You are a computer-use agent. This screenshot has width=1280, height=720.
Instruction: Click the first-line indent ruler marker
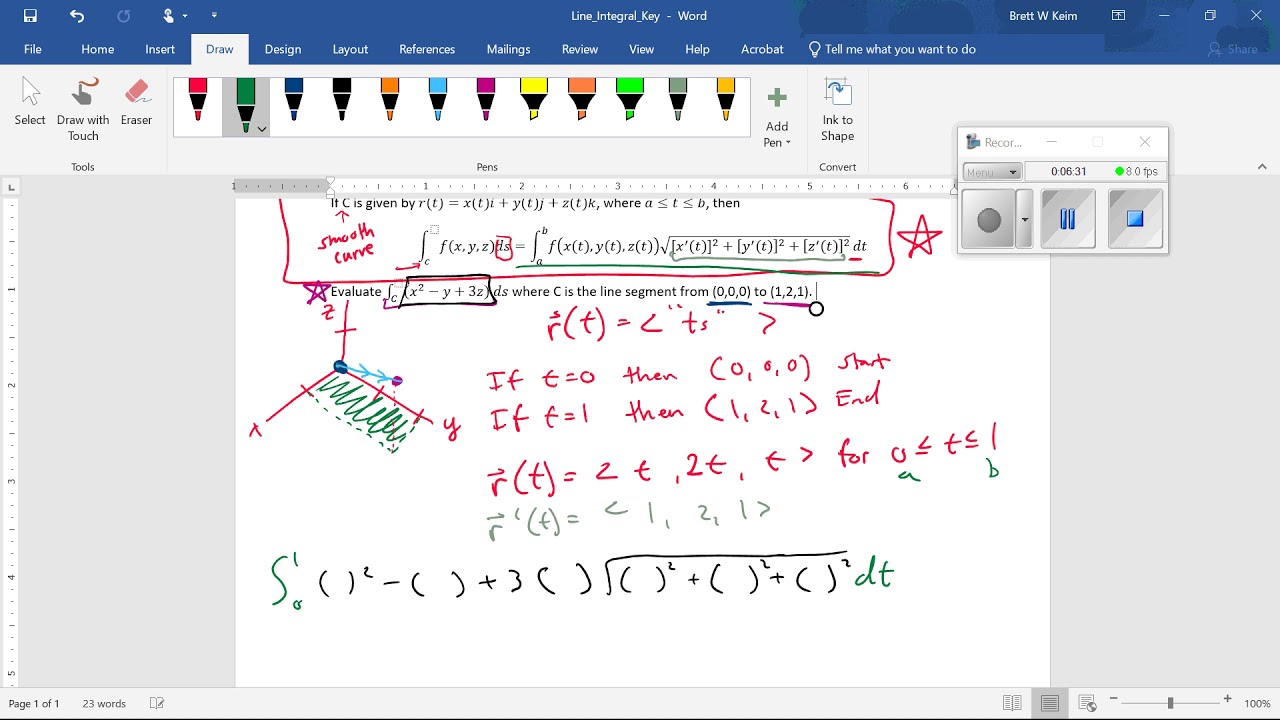tap(331, 182)
